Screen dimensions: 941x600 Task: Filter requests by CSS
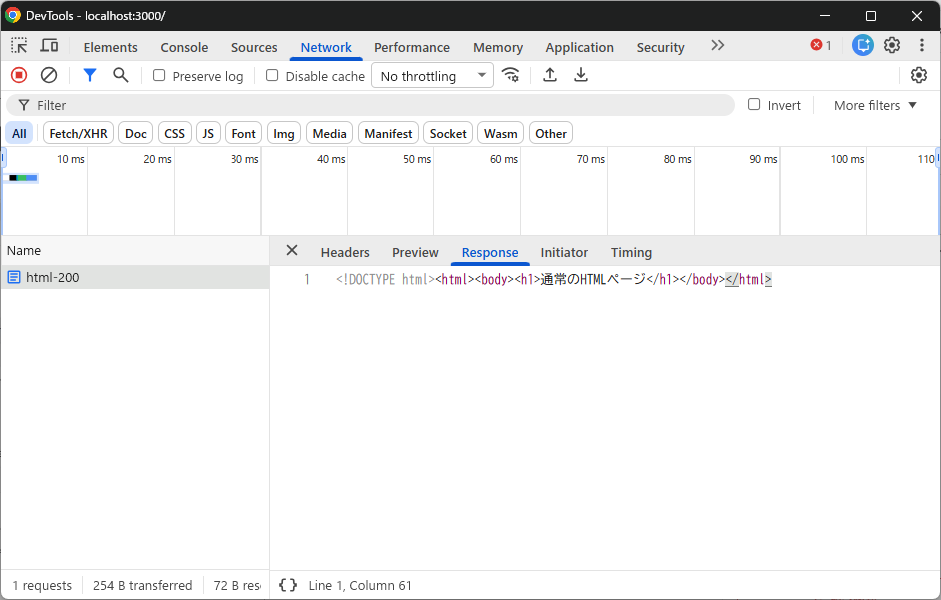(x=175, y=133)
